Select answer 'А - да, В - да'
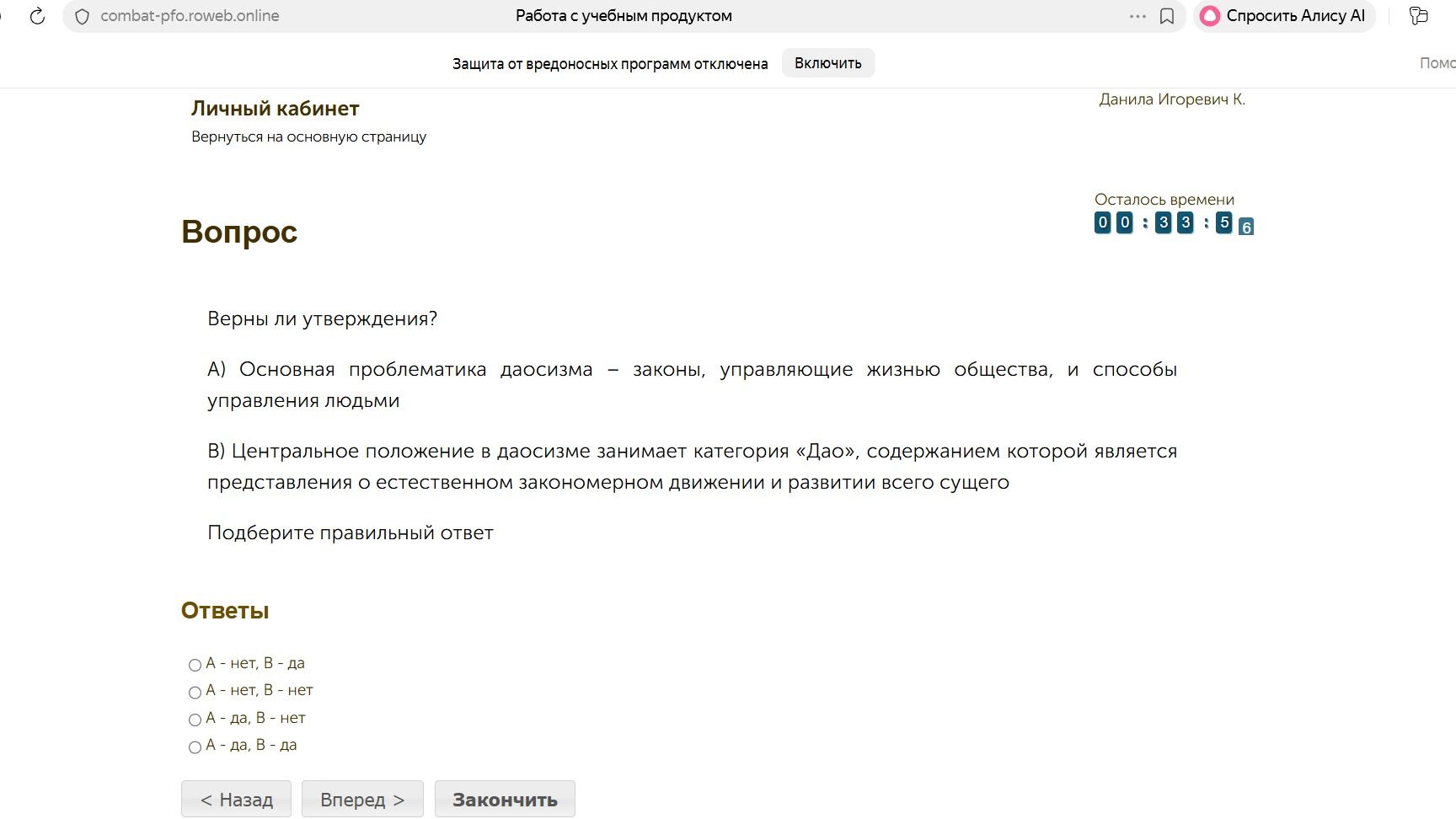 195,747
